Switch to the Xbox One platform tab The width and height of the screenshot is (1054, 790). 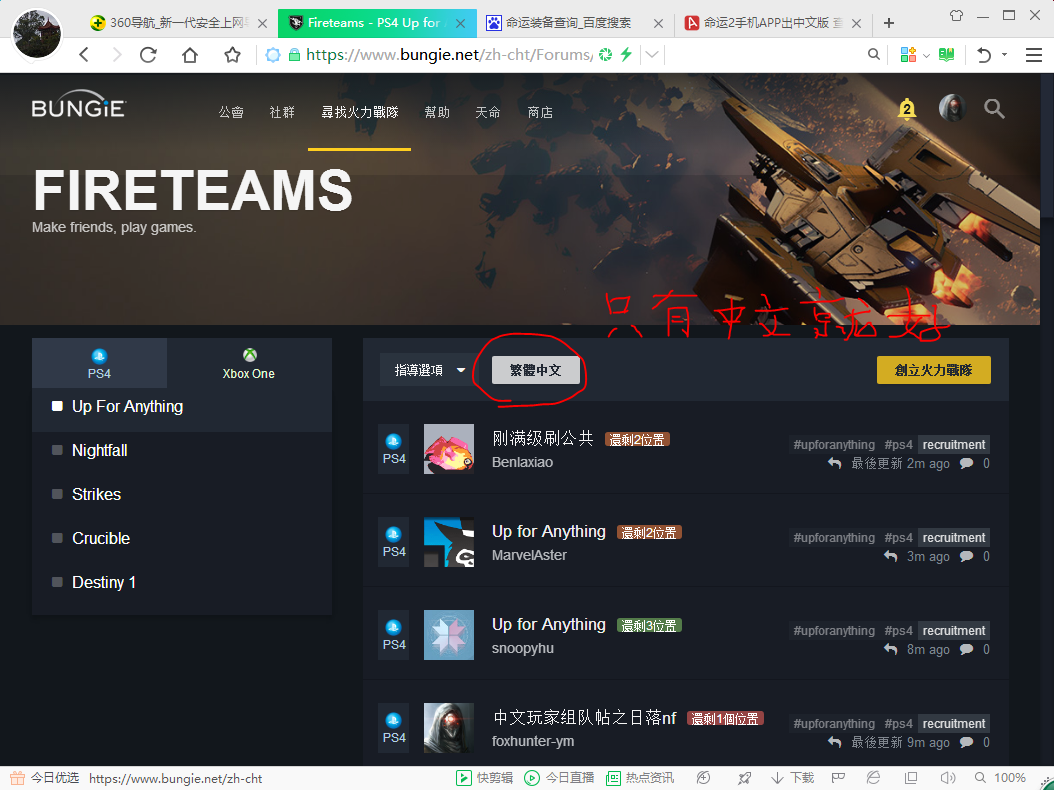tap(249, 364)
